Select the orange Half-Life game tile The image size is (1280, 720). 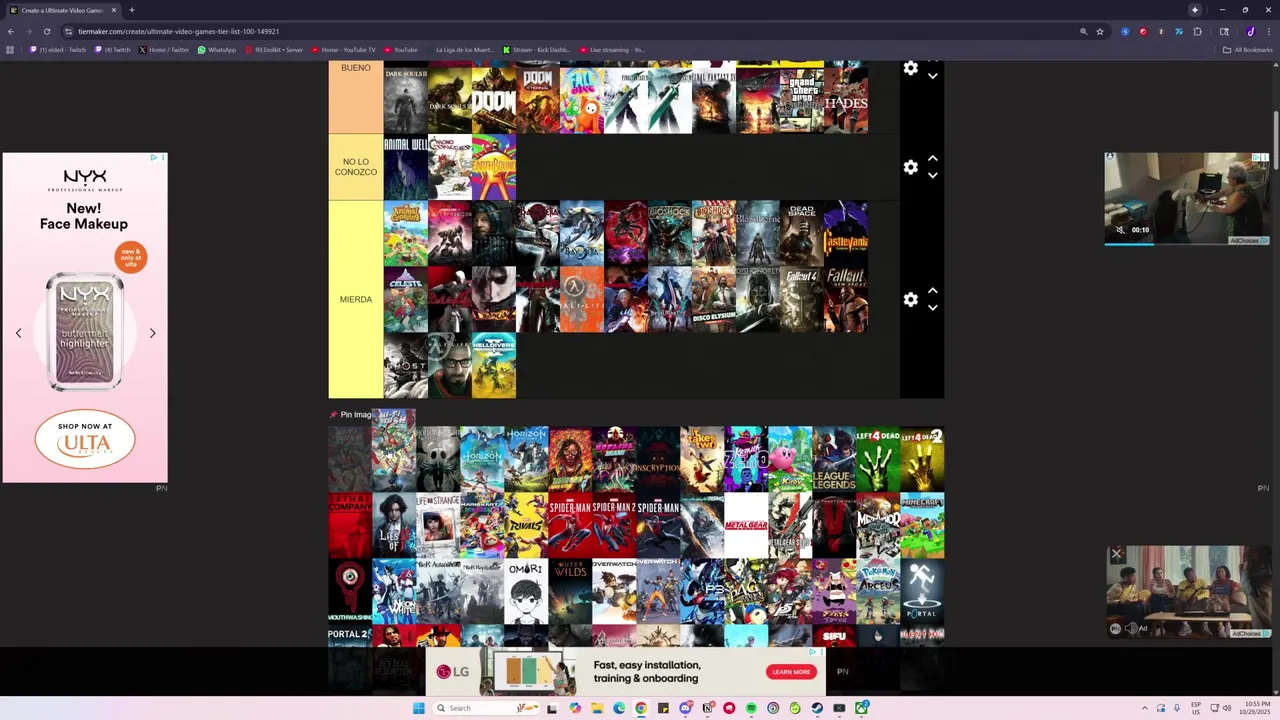582,299
